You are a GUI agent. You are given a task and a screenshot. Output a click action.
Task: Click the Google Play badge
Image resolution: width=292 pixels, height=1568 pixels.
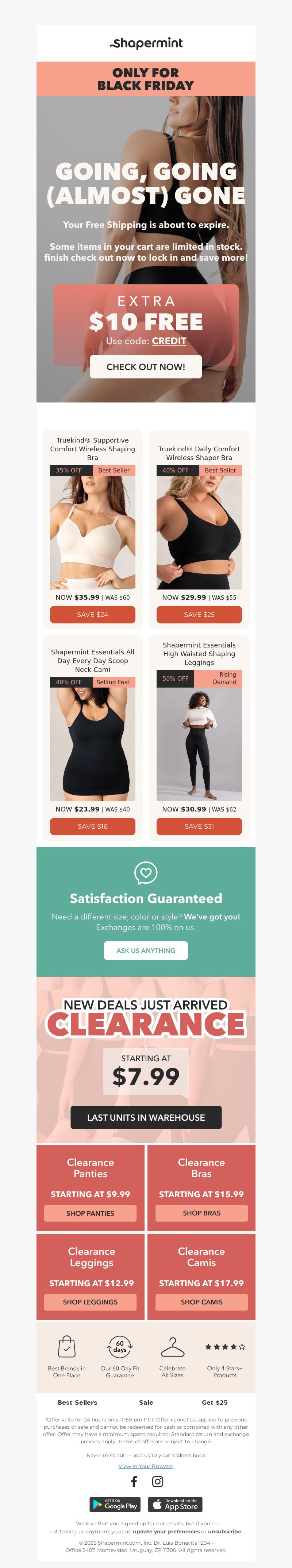115,1505
